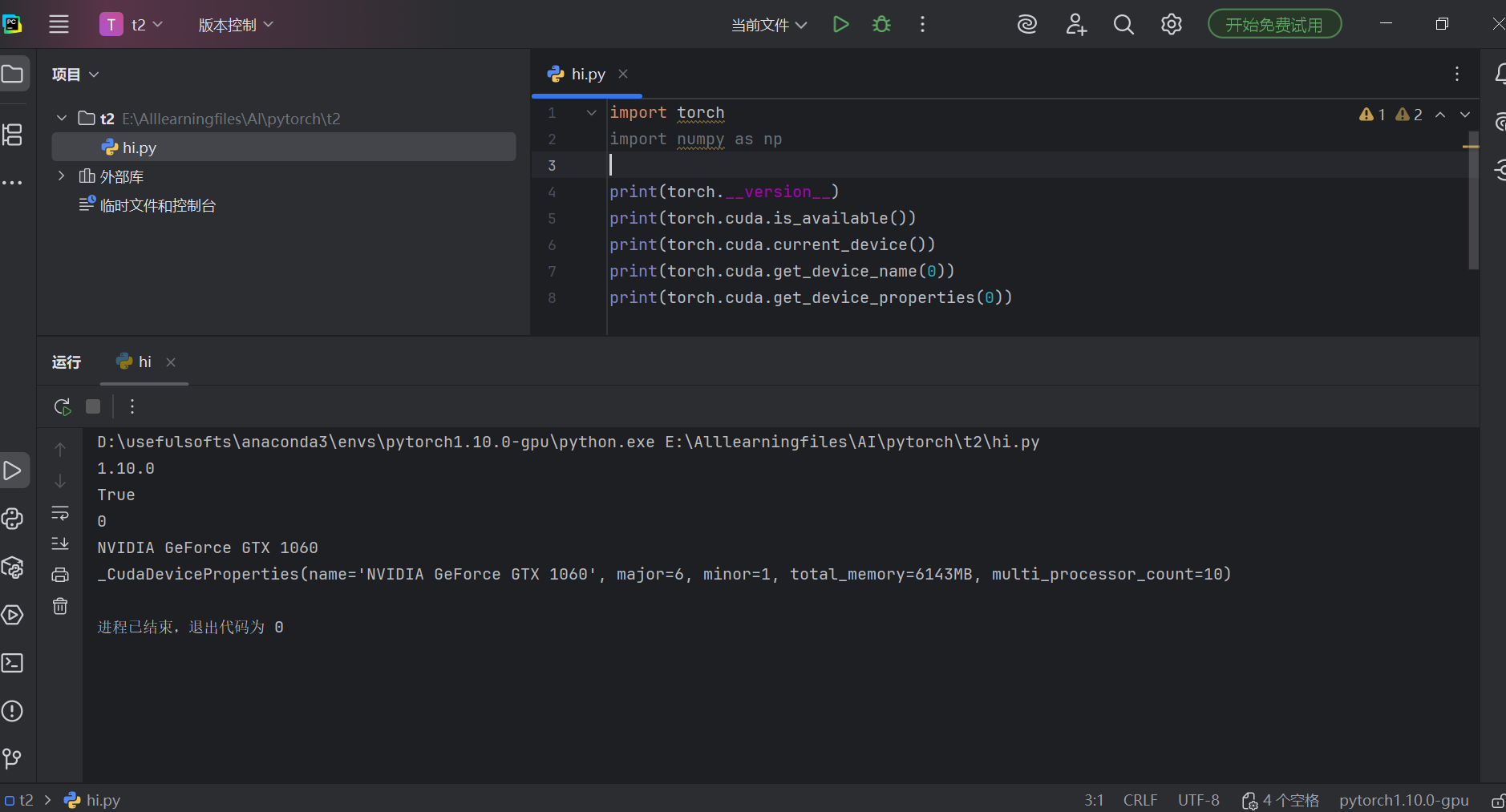Open the 当前文件 run configuration dropdown

[x=768, y=25]
